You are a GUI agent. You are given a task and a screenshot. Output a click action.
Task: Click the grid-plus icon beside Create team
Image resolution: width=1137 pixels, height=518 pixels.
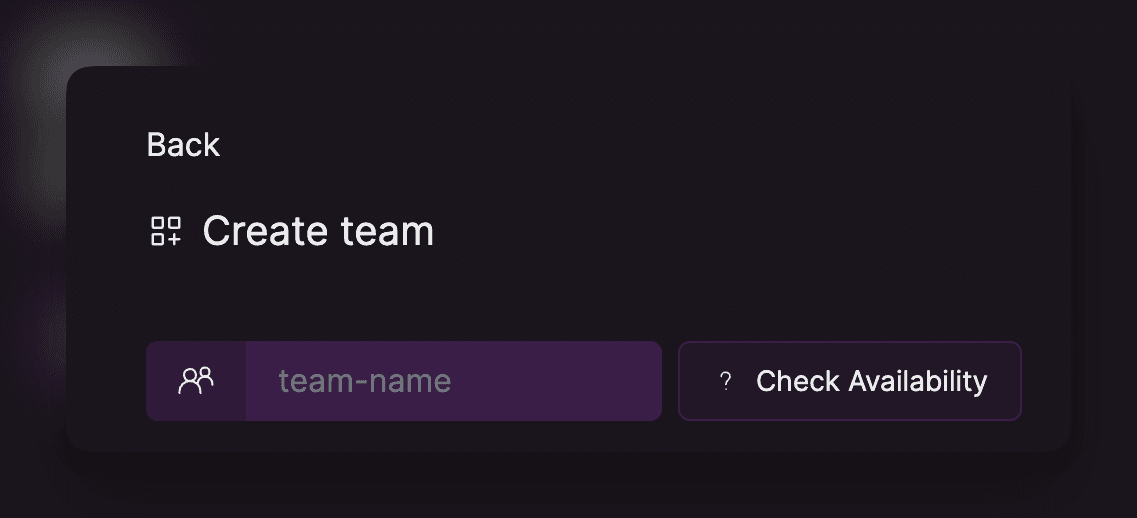(x=166, y=231)
